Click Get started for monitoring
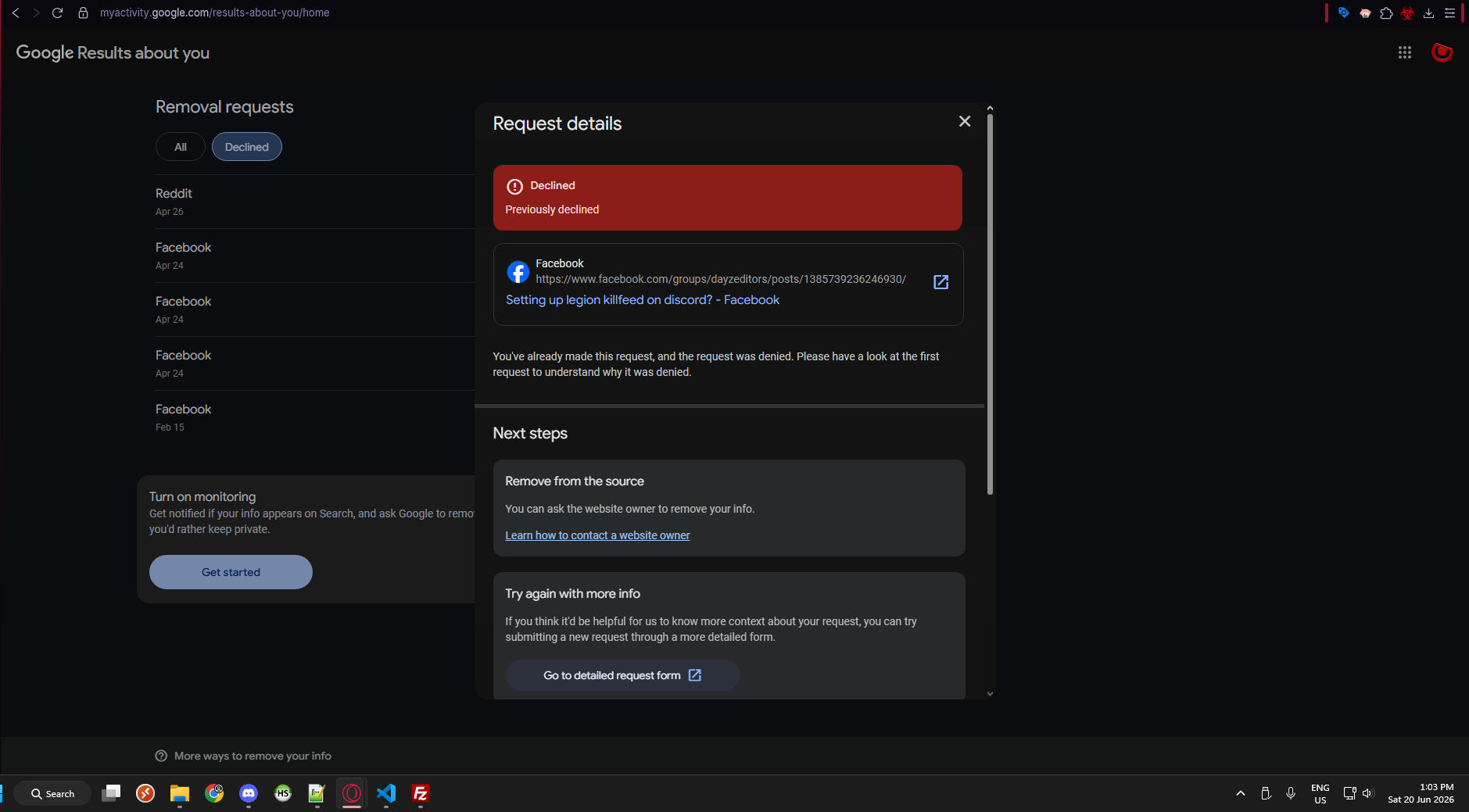The width and height of the screenshot is (1469, 812). [x=231, y=572]
